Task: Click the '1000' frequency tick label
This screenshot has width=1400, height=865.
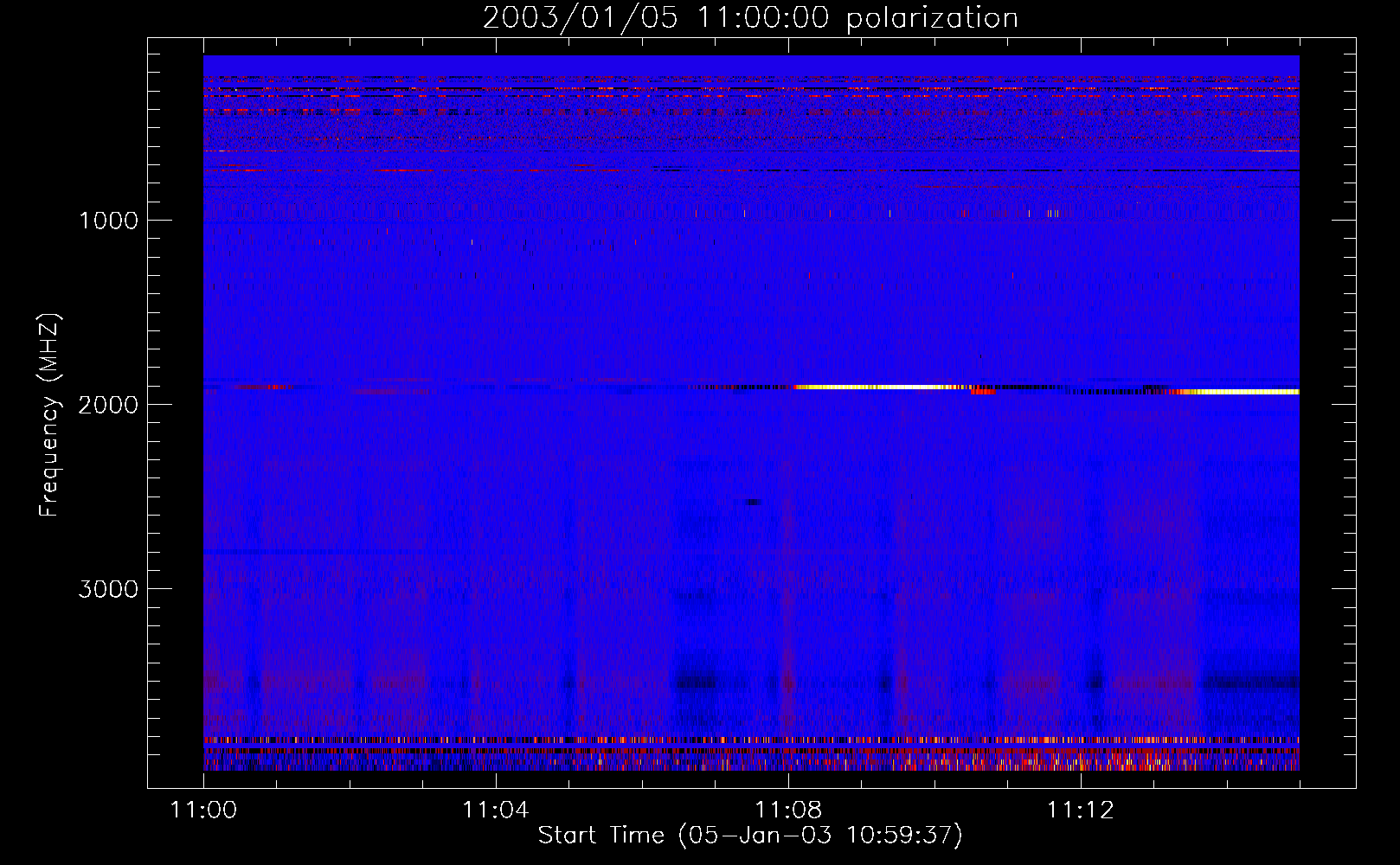Action: coord(108,221)
